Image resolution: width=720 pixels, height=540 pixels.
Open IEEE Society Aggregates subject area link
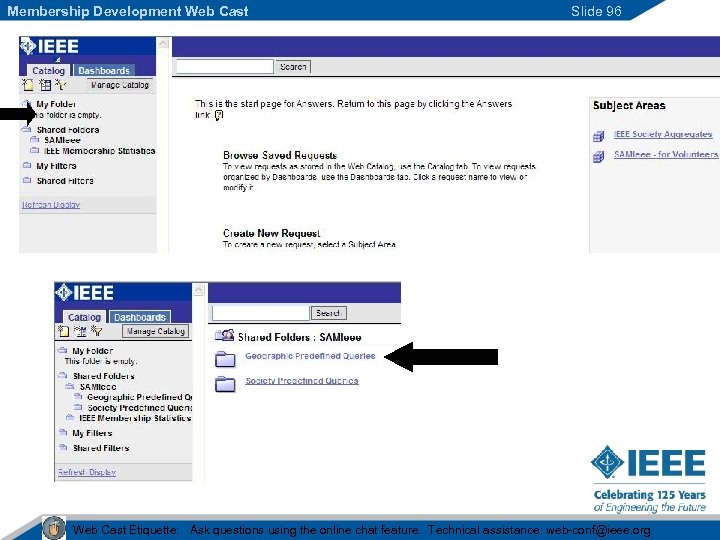coord(663,134)
